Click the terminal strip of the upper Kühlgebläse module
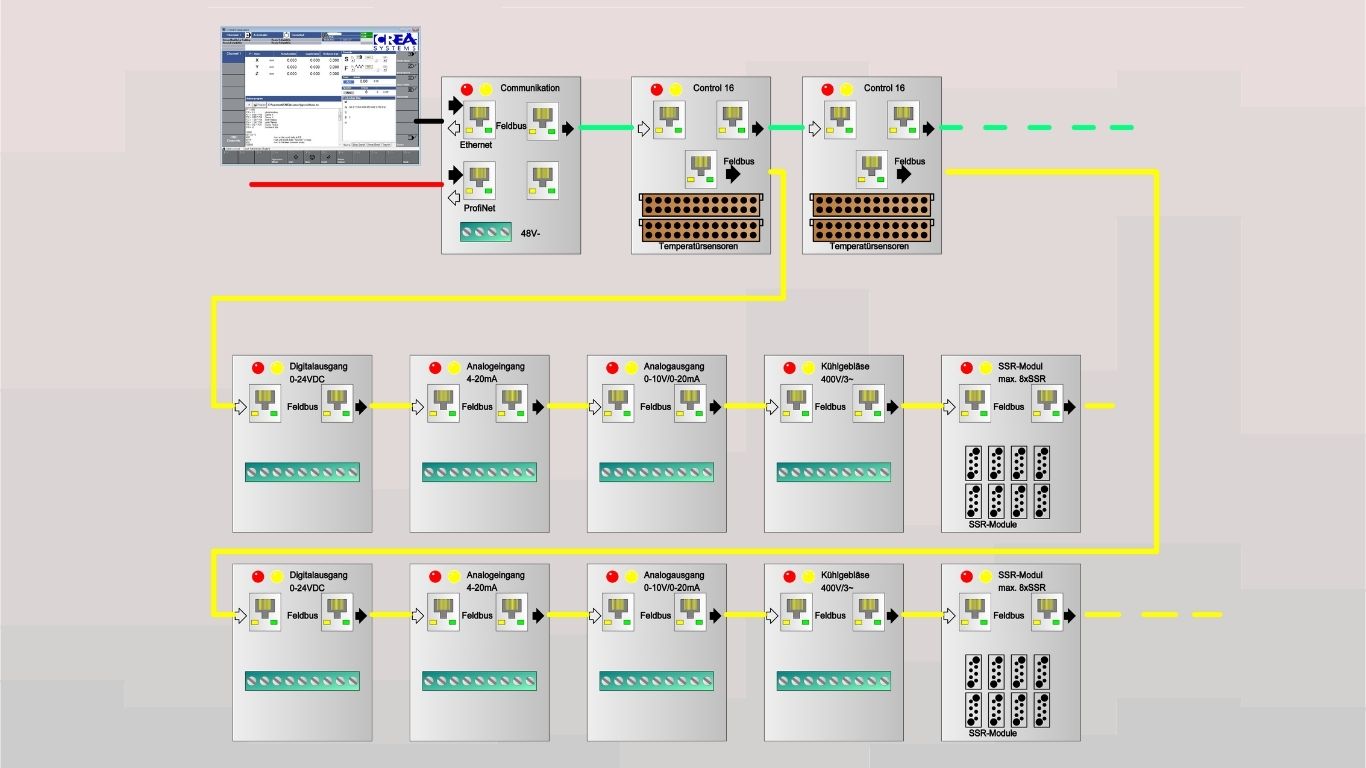Screen dimensions: 1366x768 [x=833, y=472]
